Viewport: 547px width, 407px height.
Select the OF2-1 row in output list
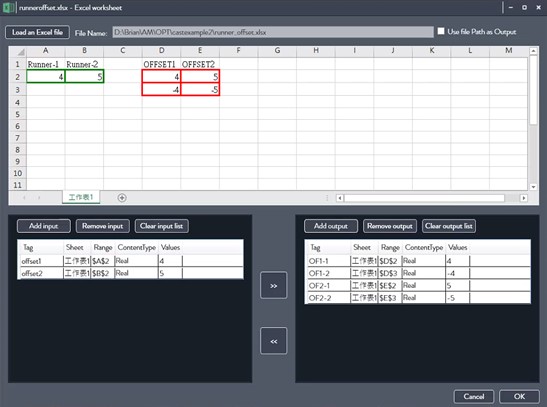(x=418, y=286)
